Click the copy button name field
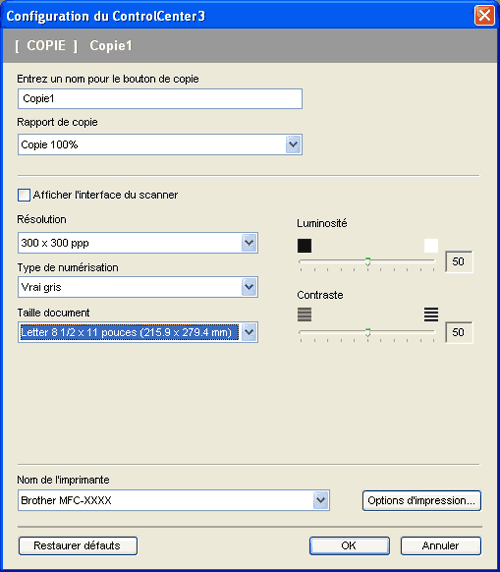 [160, 98]
